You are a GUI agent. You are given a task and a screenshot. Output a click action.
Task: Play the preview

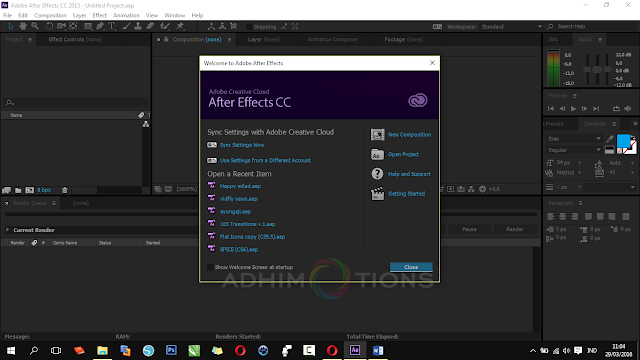point(573,109)
